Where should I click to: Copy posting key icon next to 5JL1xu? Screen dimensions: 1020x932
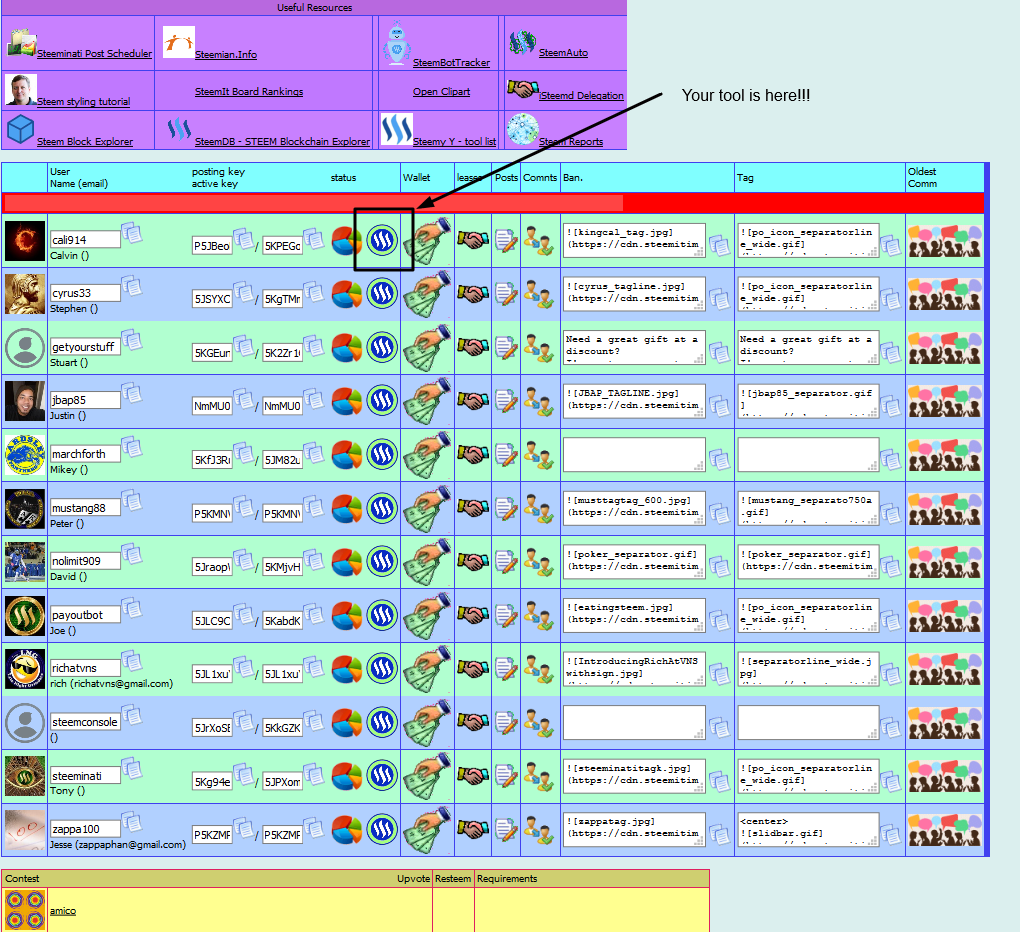click(x=244, y=668)
